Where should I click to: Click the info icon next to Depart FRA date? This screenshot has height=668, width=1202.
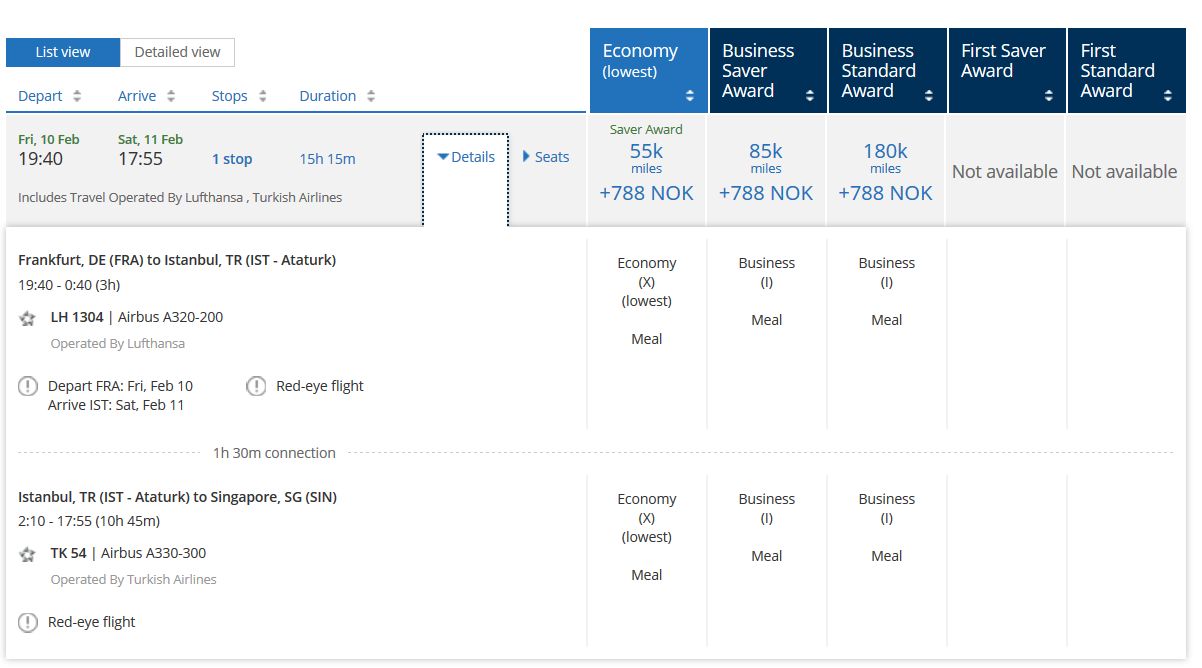pyautogui.click(x=28, y=386)
